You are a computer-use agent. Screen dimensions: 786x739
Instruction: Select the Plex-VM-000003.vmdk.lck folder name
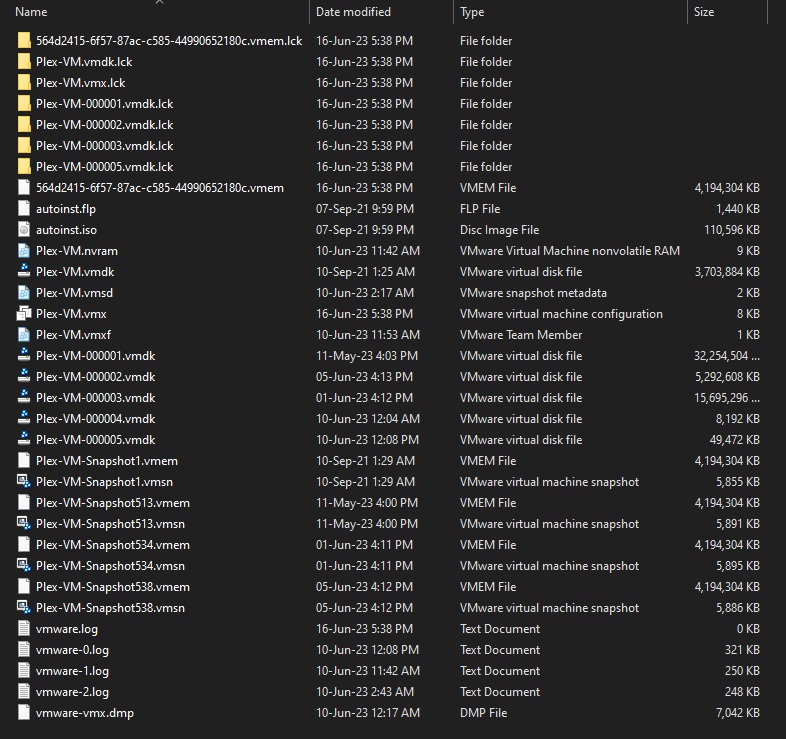pyautogui.click(x=104, y=146)
